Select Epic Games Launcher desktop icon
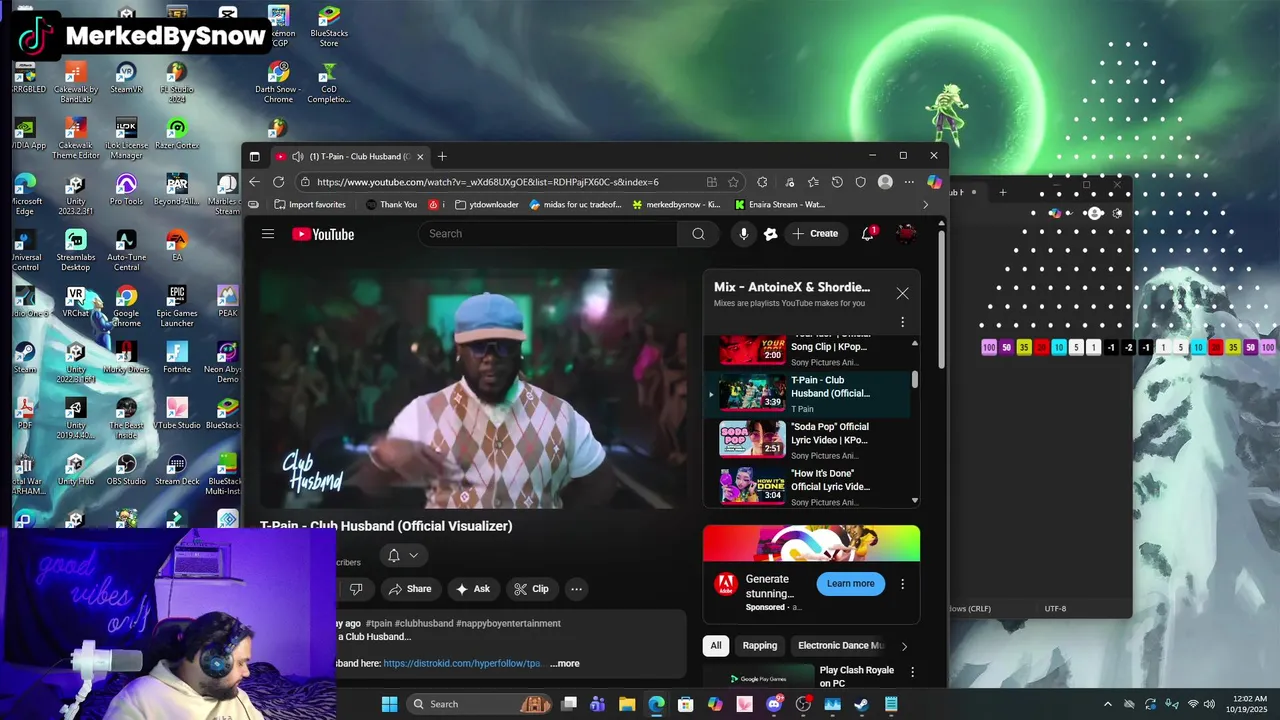The width and height of the screenshot is (1280, 720). point(177,307)
